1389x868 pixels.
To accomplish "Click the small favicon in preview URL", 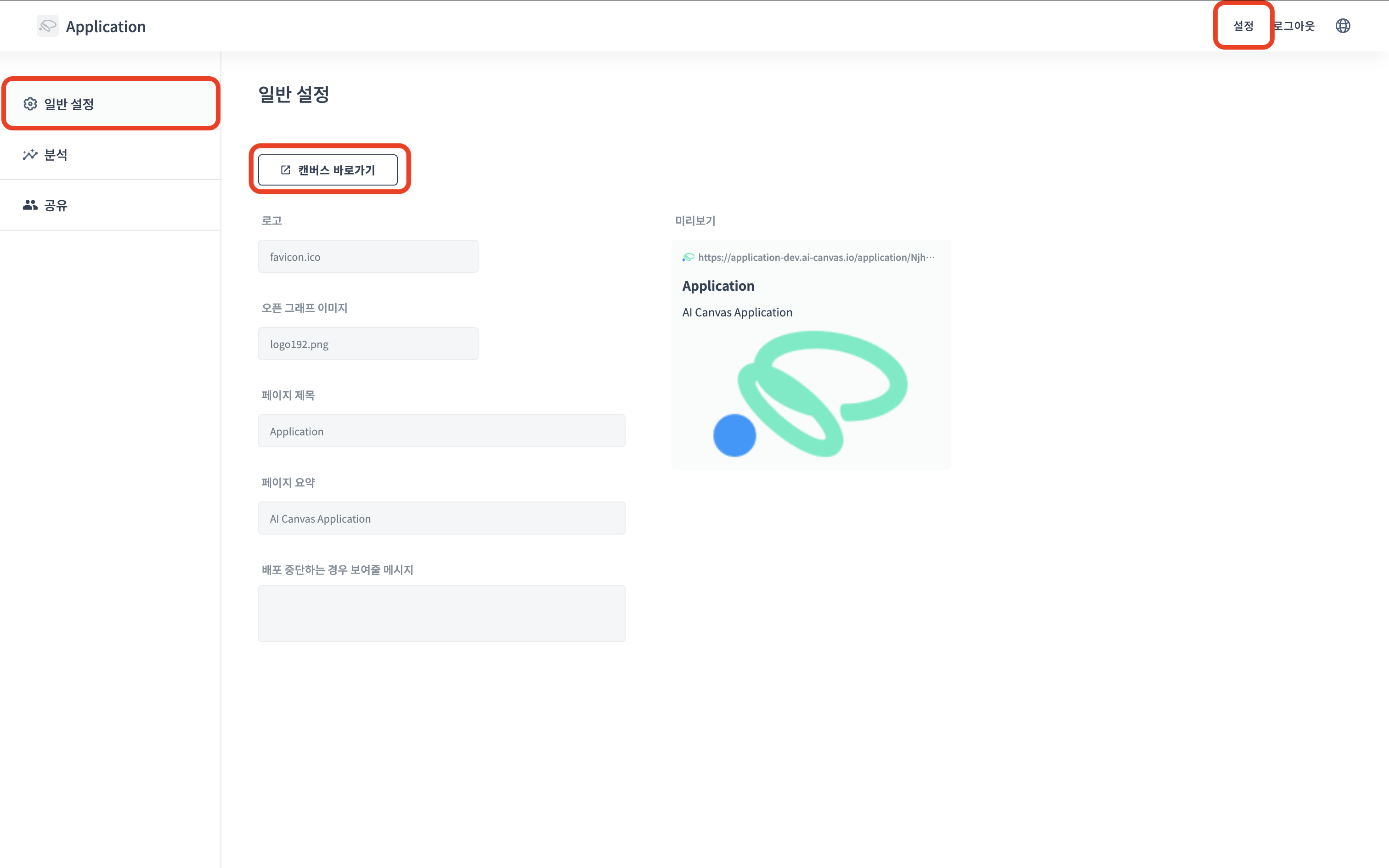I will 688,257.
